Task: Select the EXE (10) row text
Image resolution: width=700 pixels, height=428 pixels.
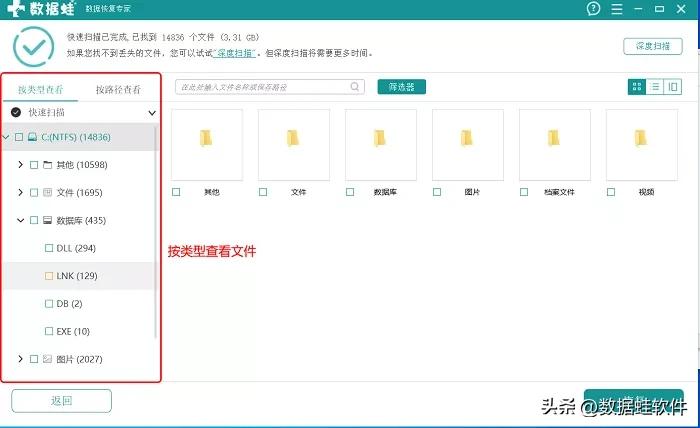Action: point(73,331)
